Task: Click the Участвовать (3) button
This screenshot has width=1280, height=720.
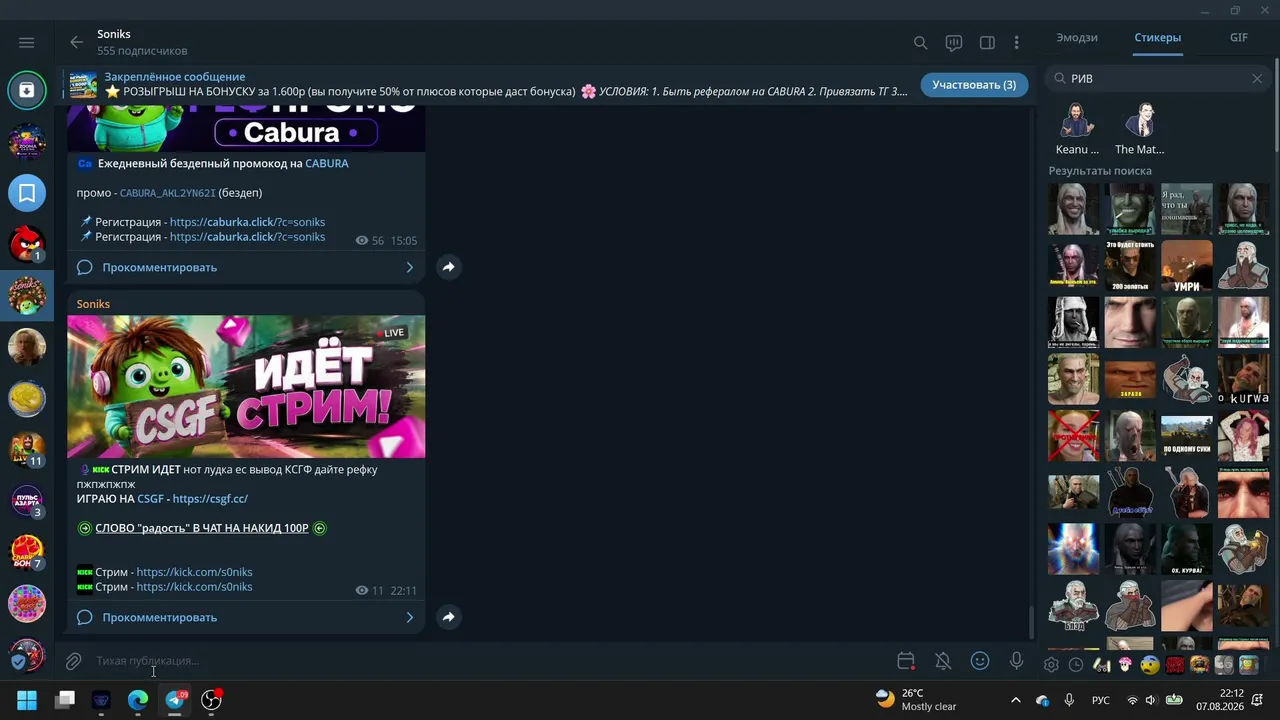Action: (x=974, y=85)
